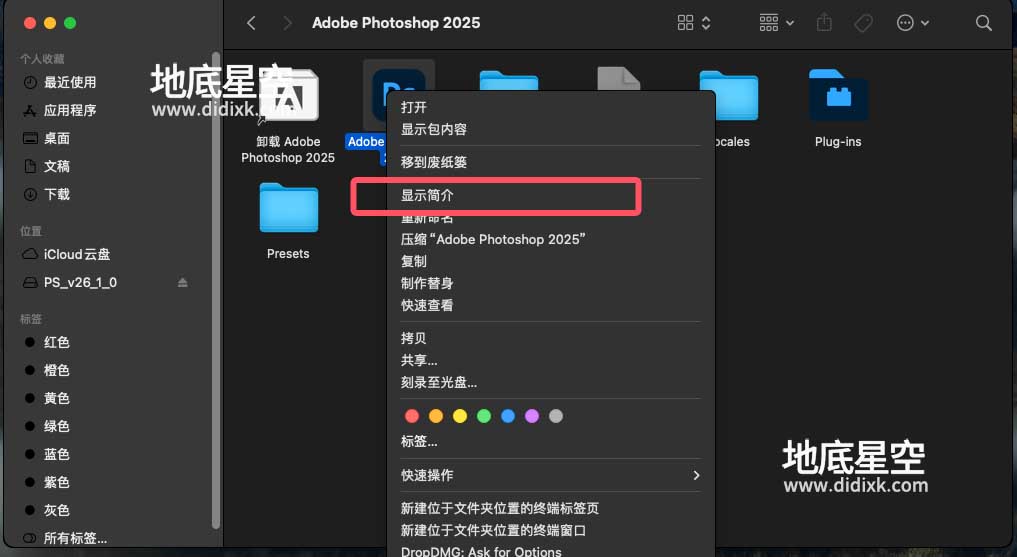Viewport: 1017px width, 557px height.
Task: Open 桌面 in the sidebar
Action: coord(56,138)
